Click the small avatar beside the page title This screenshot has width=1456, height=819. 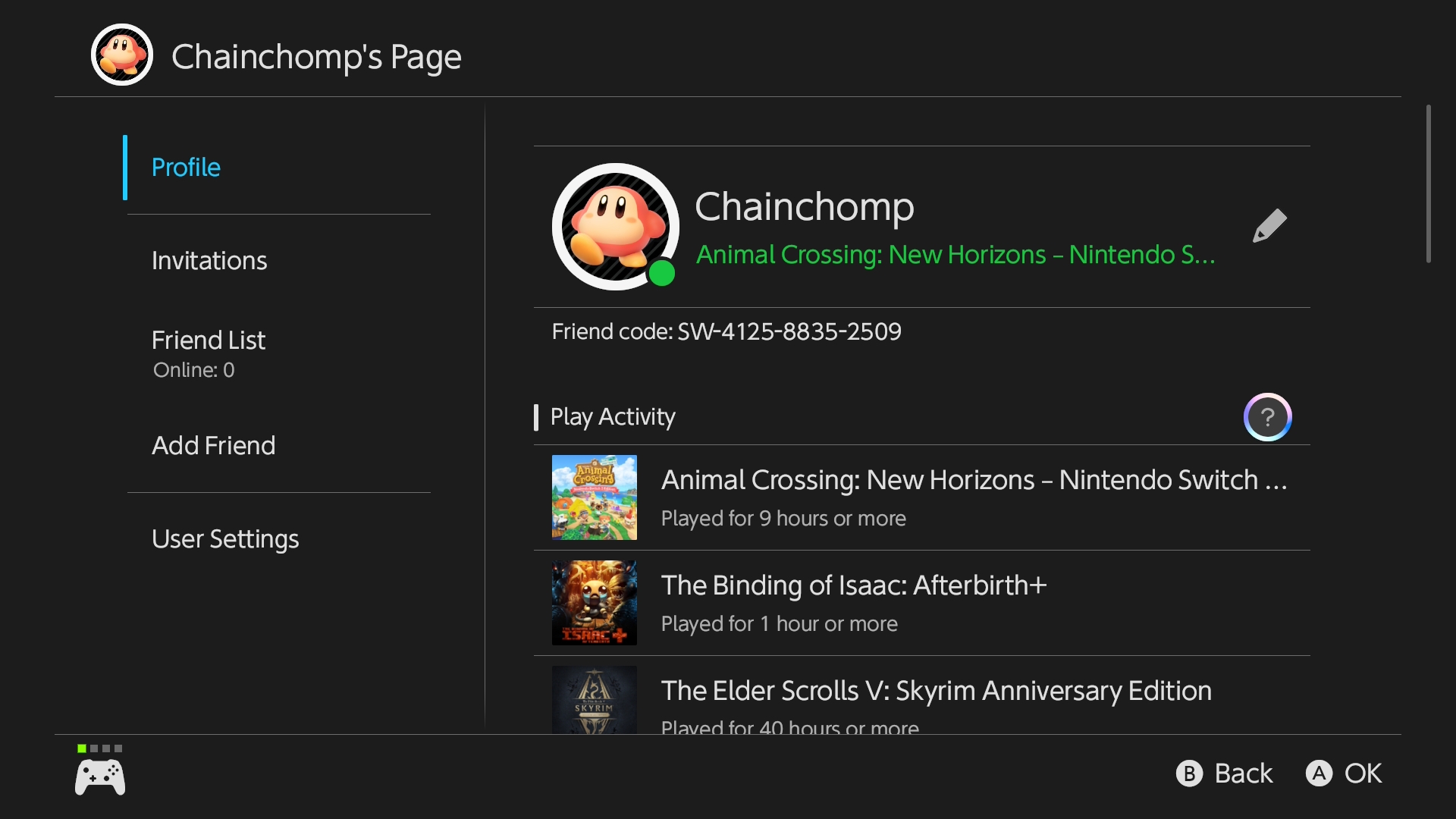click(122, 55)
